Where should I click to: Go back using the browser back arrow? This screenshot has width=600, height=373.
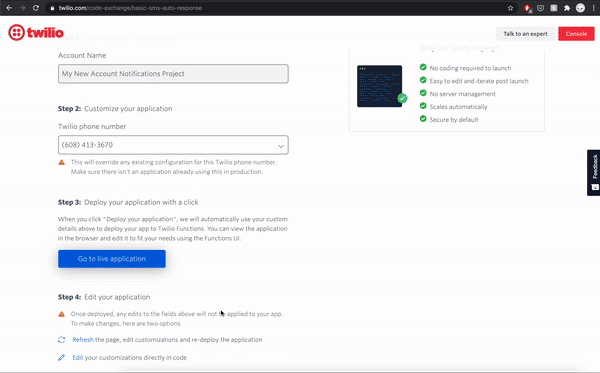(9, 8)
